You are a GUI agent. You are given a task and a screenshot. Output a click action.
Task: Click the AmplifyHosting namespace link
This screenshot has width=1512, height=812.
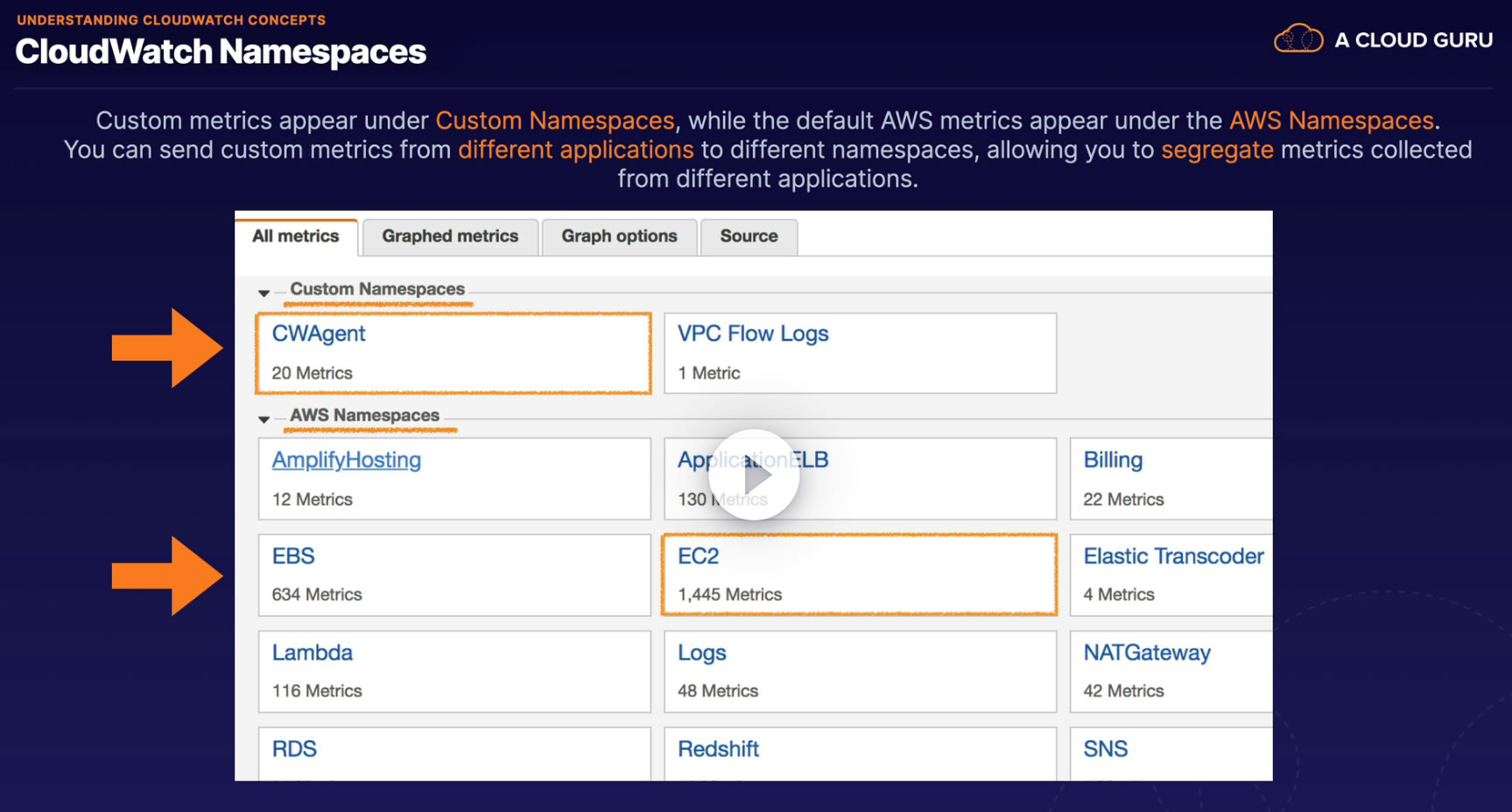point(347,460)
